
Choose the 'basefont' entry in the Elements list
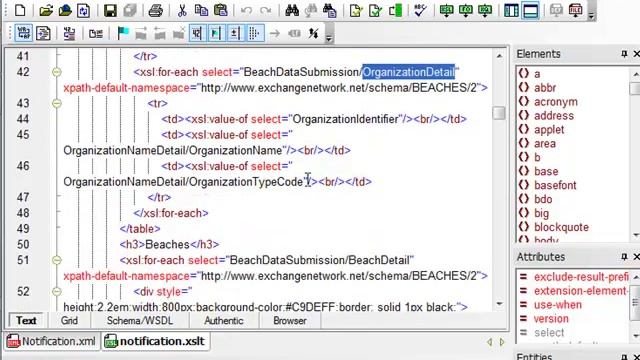555,185
